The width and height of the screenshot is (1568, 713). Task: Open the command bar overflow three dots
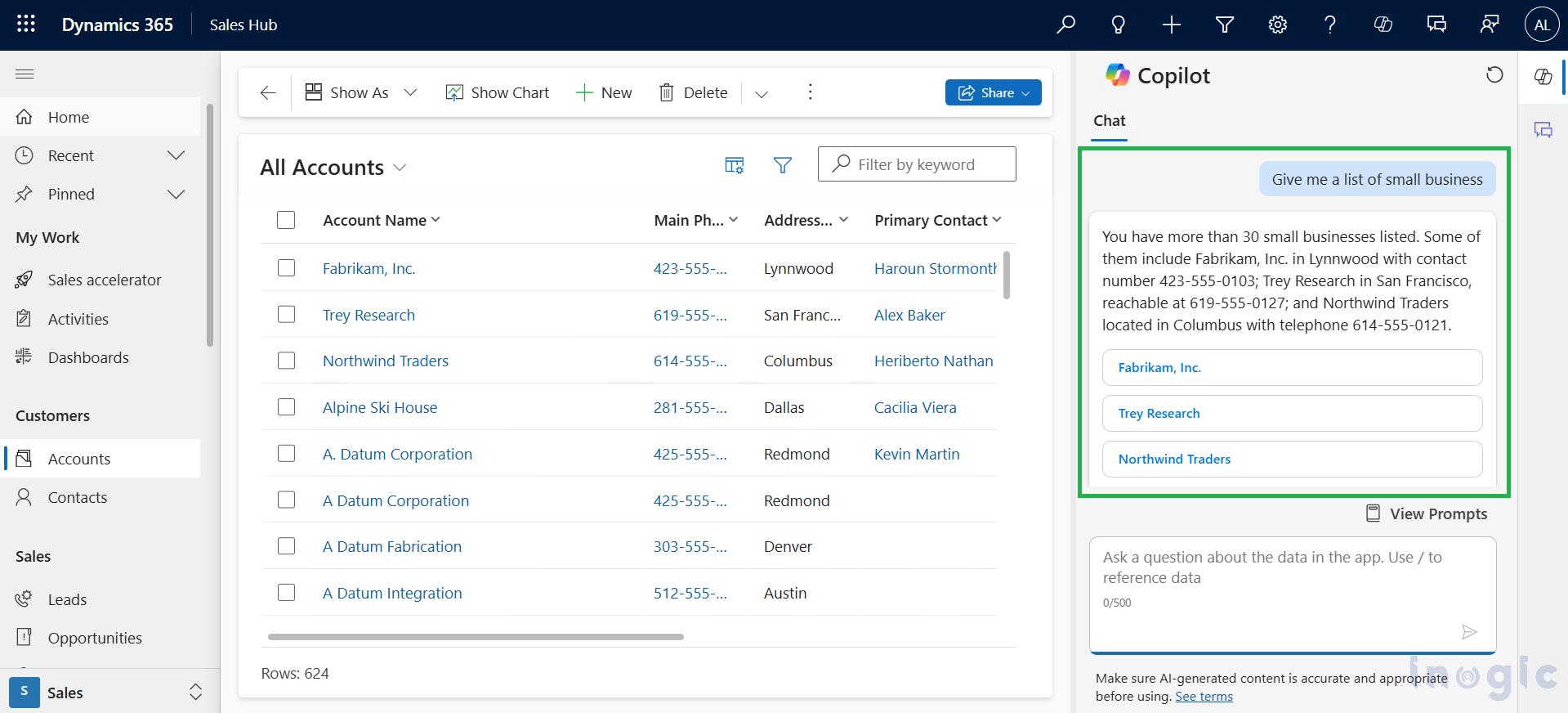tap(810, 92)
